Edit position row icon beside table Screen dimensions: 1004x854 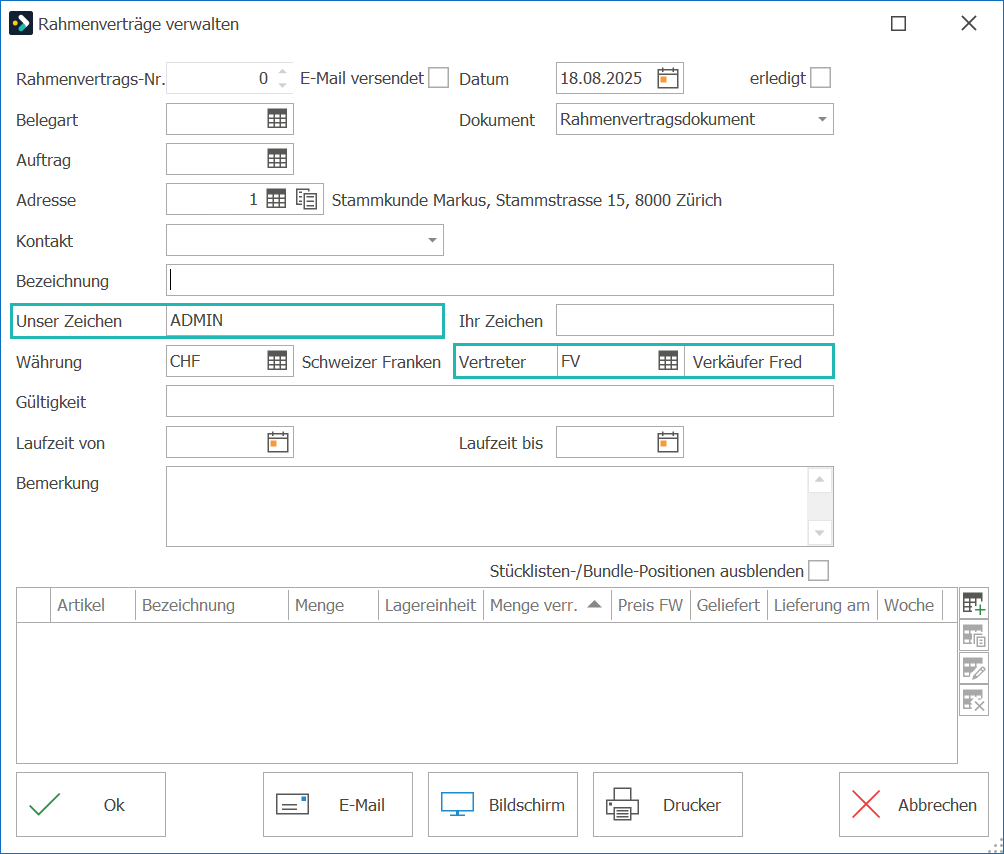click(974, 669)
